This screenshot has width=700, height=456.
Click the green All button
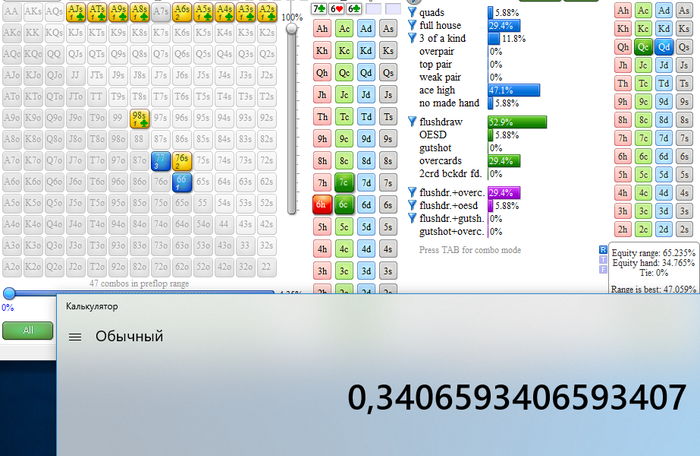pos(28,330)
